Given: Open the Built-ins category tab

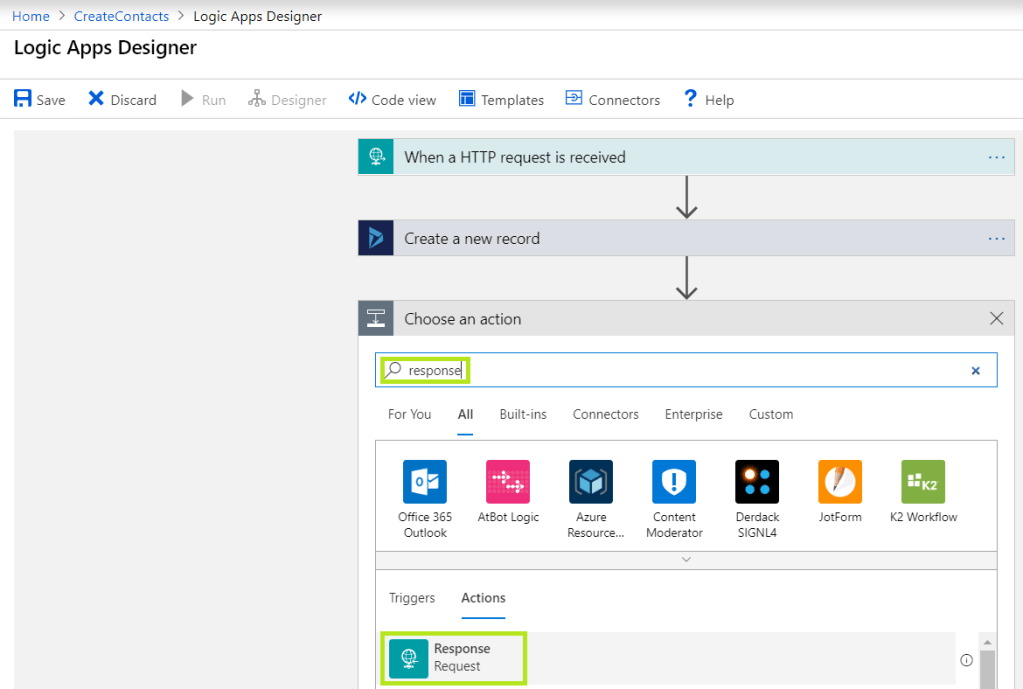Looking at the screenshot, I should click(x=522, y=414).
